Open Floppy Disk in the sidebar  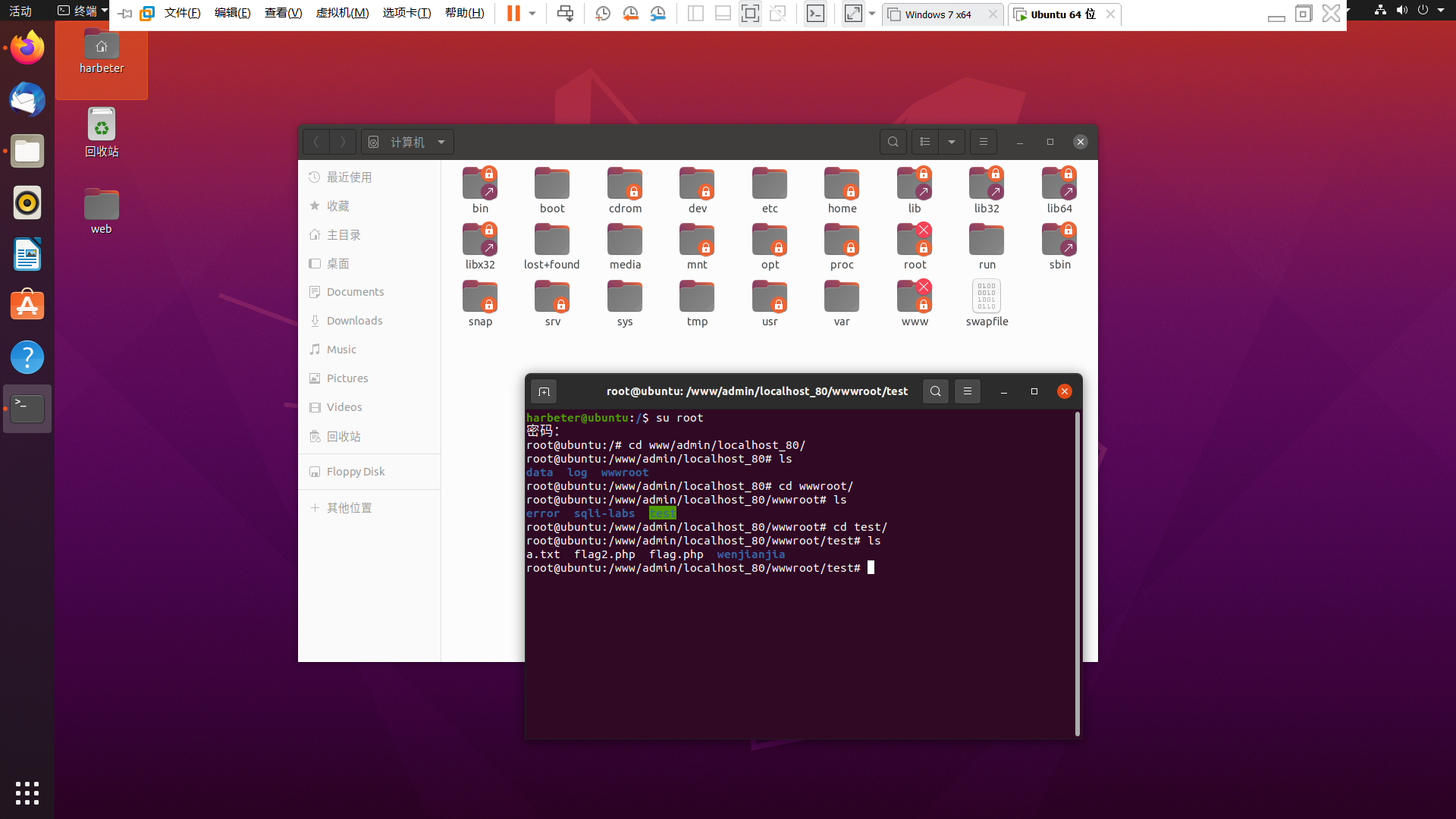point(369,472)
